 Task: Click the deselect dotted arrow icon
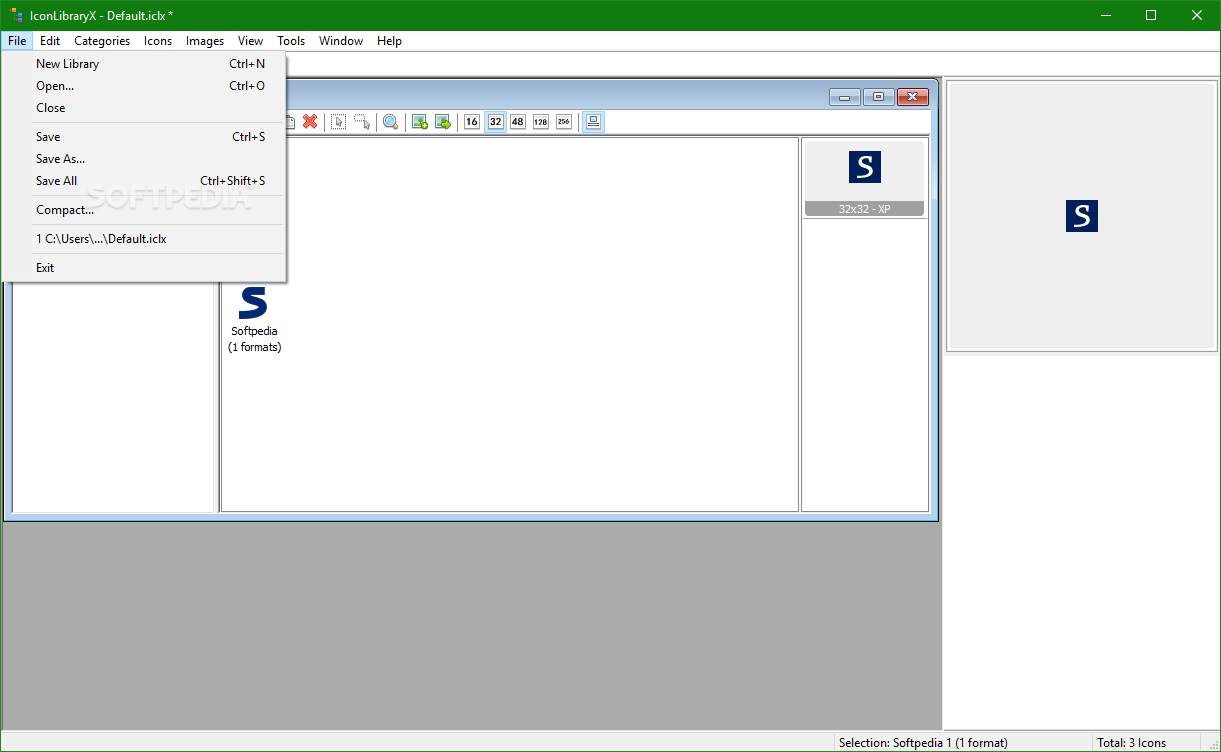pos(362,121)
